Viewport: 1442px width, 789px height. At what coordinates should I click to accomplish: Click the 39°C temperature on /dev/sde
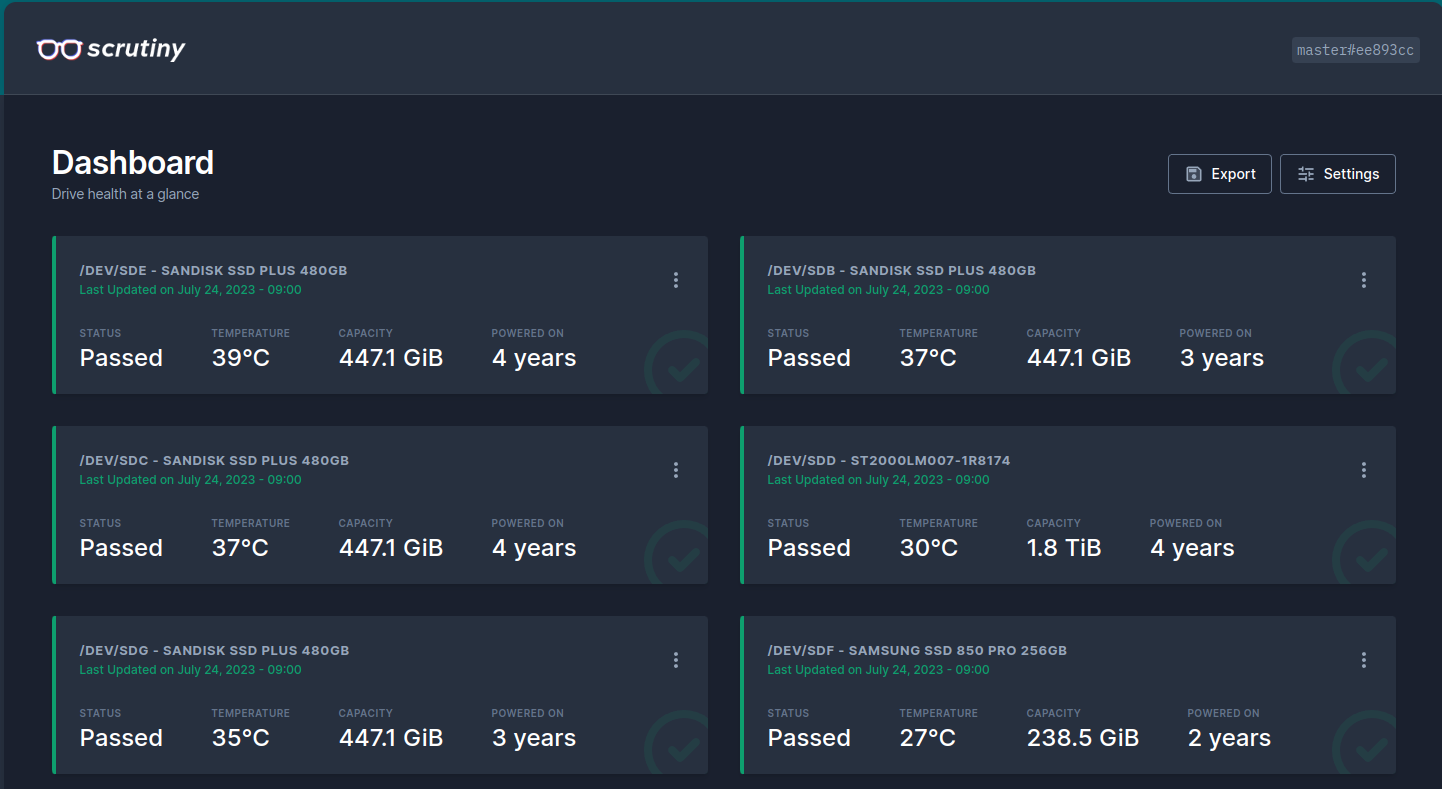241,358
